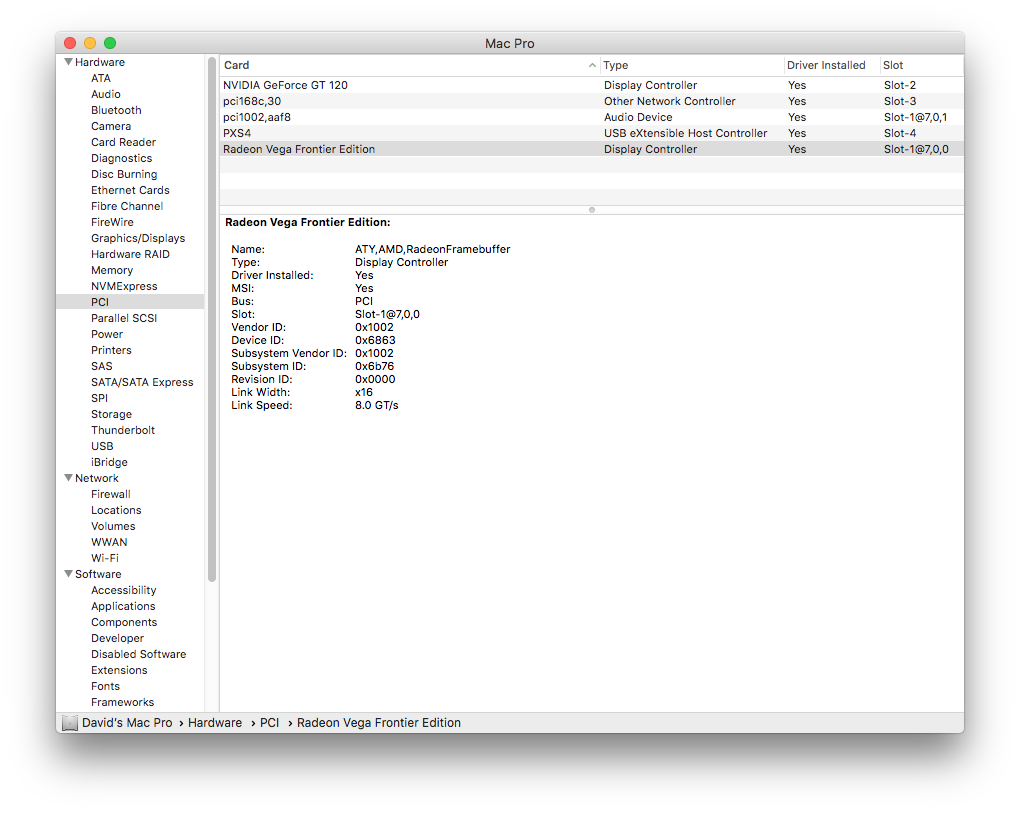This screenshot has width=1020, height=813.
Task: Select PCI in the sidebar
Action: (x=130, y=302)
